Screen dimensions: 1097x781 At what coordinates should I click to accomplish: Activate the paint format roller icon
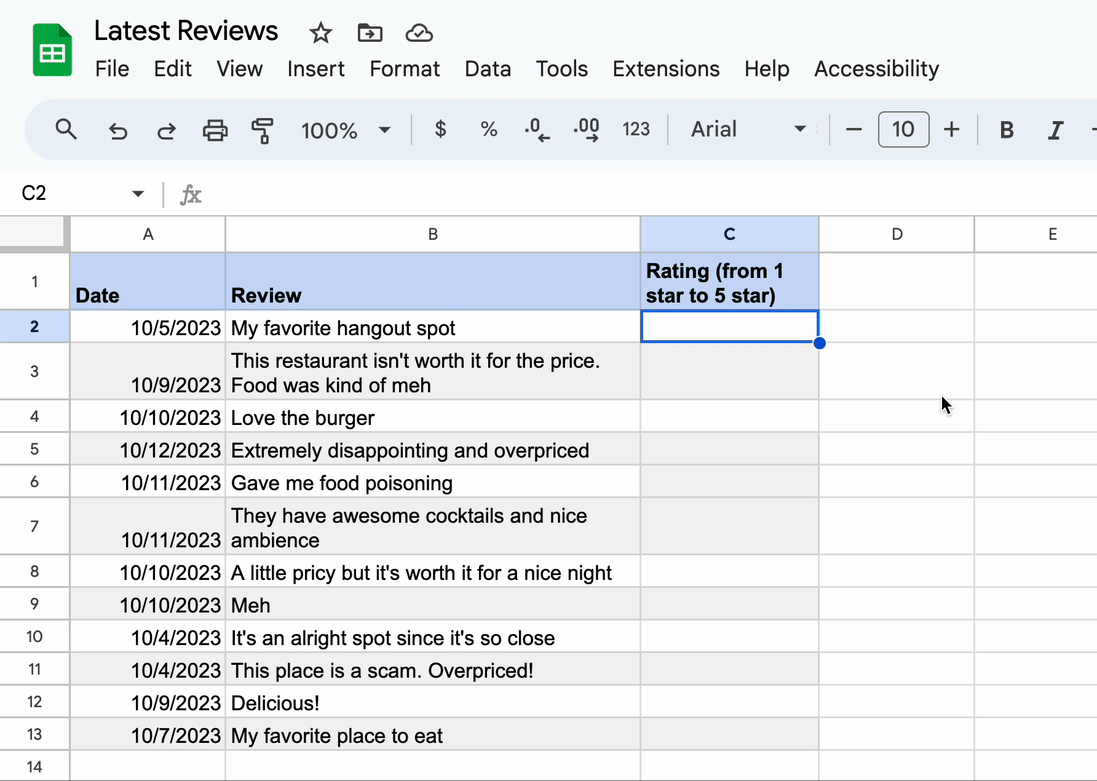pos(263,130)
